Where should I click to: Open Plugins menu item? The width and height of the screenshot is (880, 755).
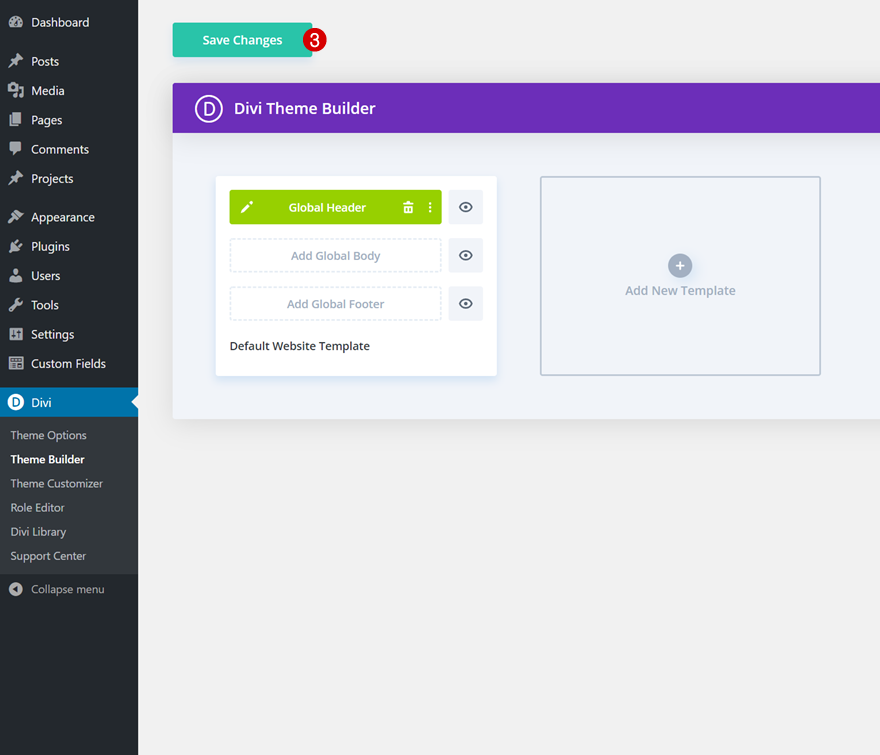pyautogui.click(x=51, y=246)
